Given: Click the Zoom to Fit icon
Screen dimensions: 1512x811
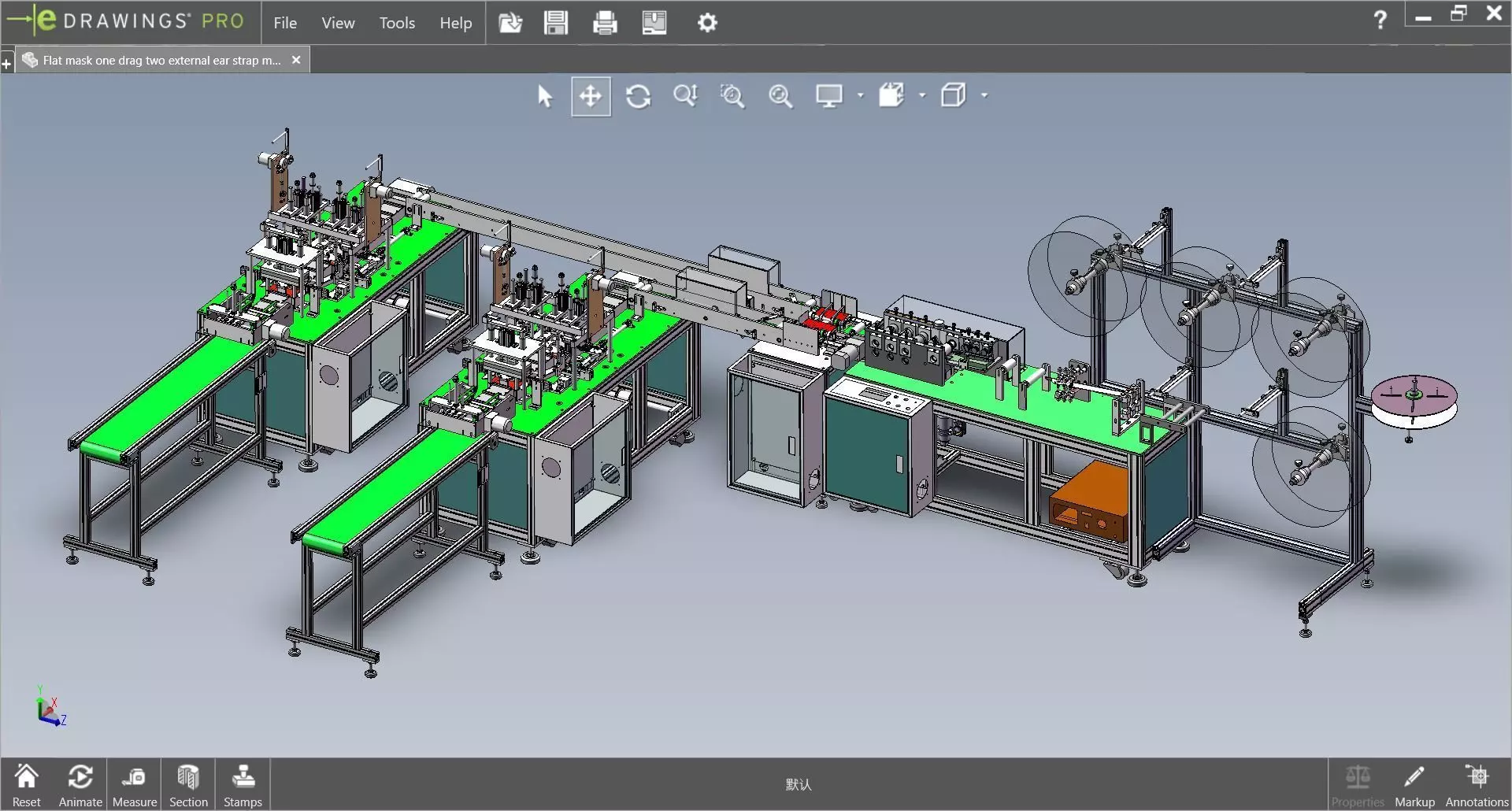Looking at the screenshot, I should point(780,96).
